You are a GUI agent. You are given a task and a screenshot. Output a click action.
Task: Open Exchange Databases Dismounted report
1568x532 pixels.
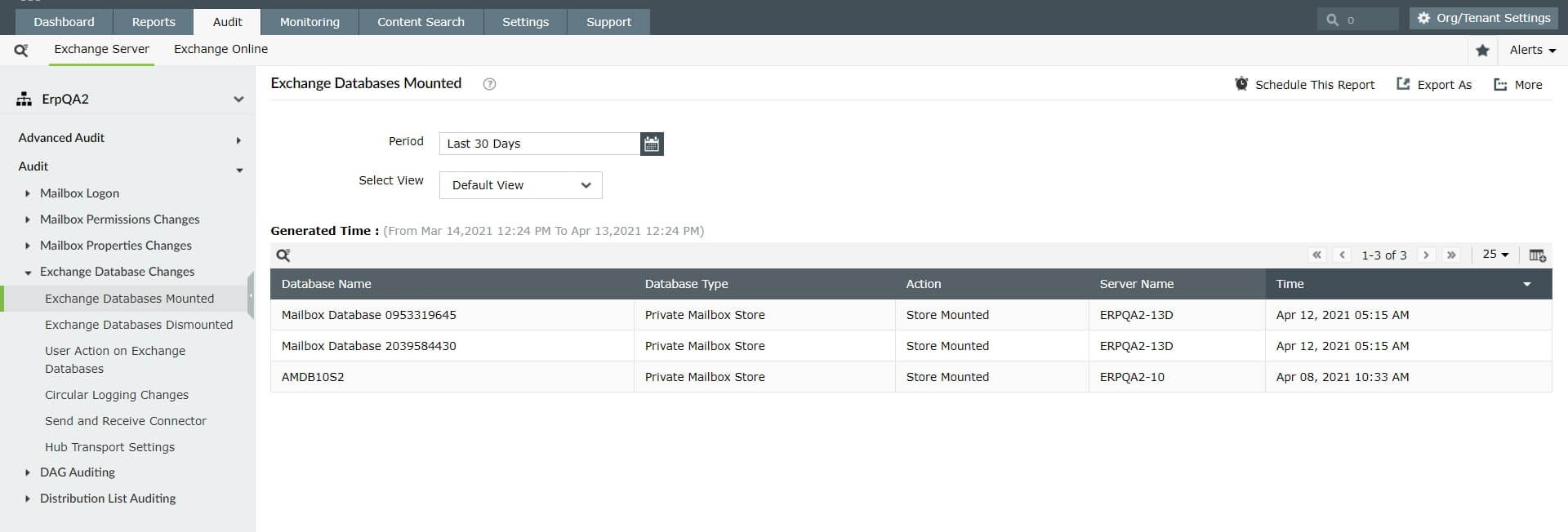[x=139, y=325]
